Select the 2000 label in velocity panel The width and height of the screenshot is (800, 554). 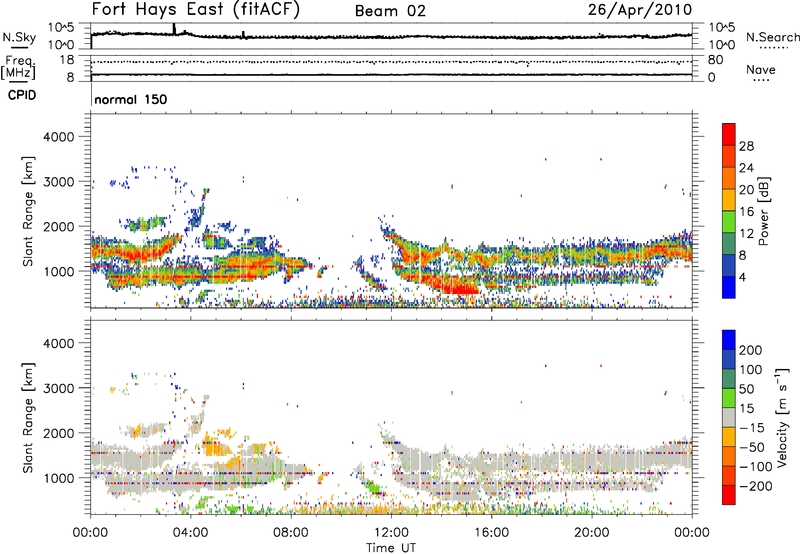click(59, 433)
